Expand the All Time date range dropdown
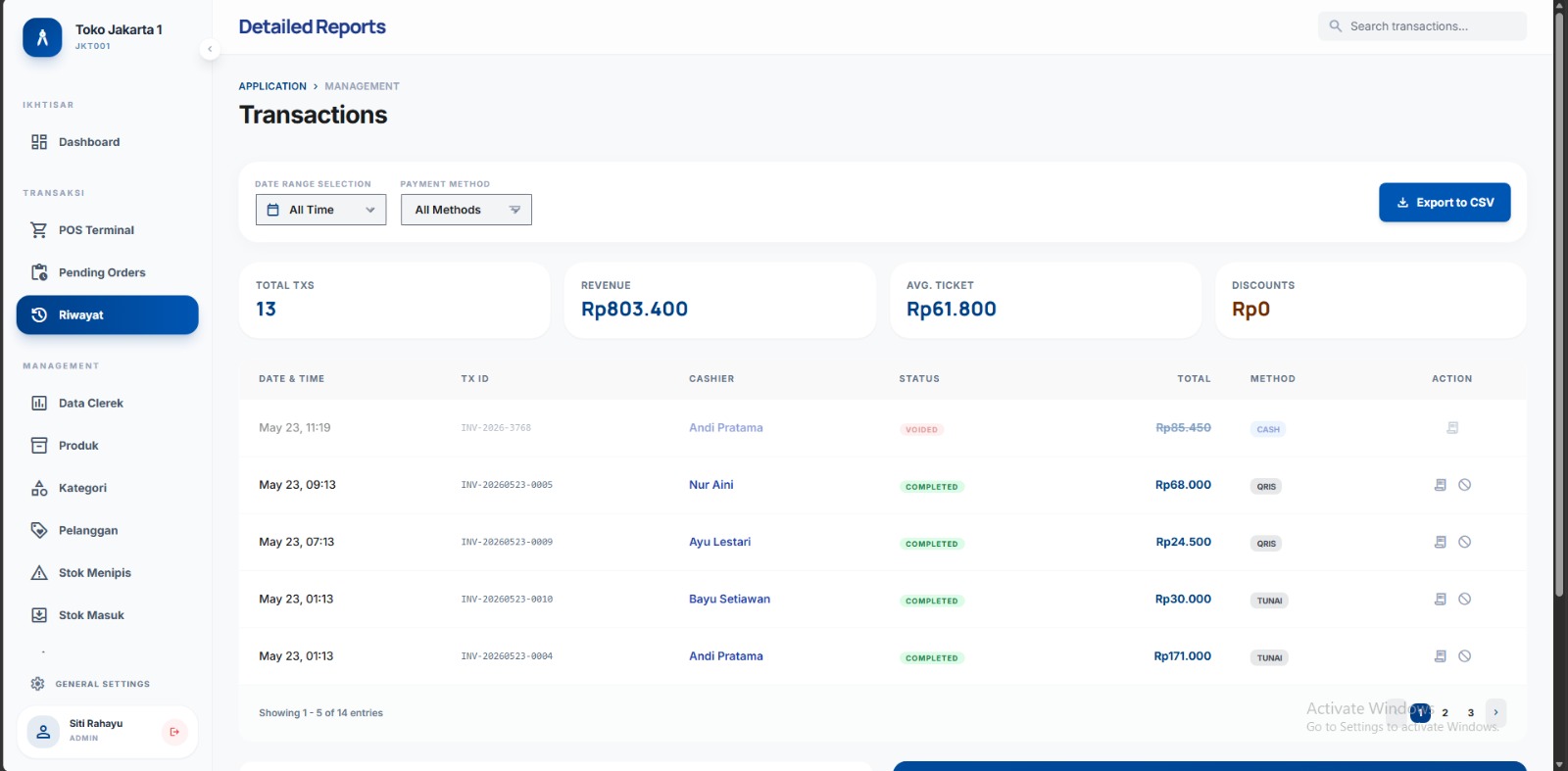The image size is (1568, 771). click(320, 210)
